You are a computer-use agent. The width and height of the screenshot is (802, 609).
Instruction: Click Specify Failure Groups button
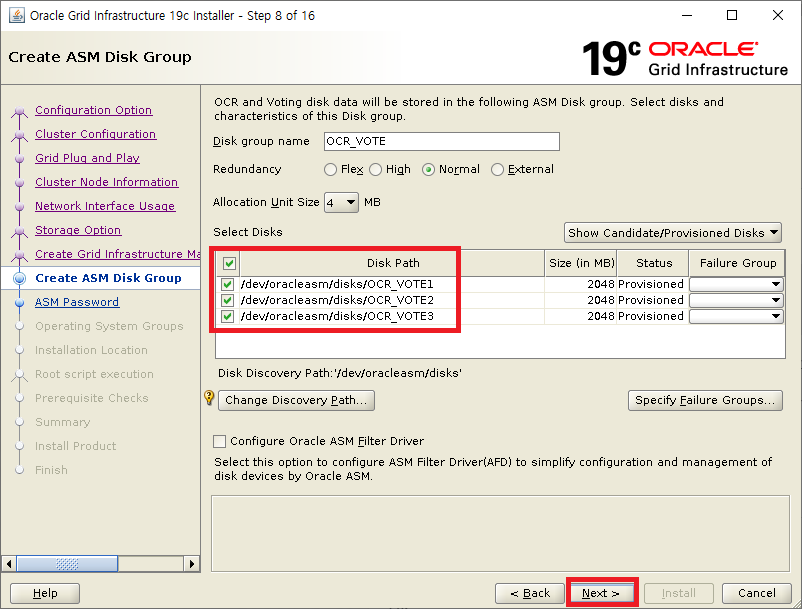point(705,400)
